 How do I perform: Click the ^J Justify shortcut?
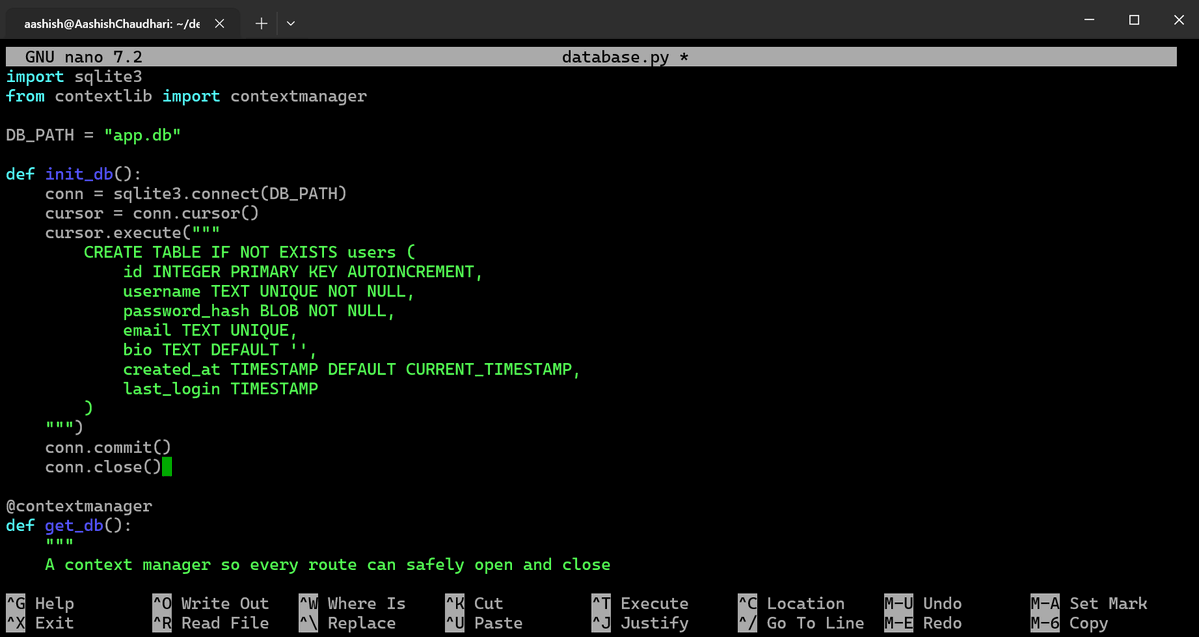[640, 623]
